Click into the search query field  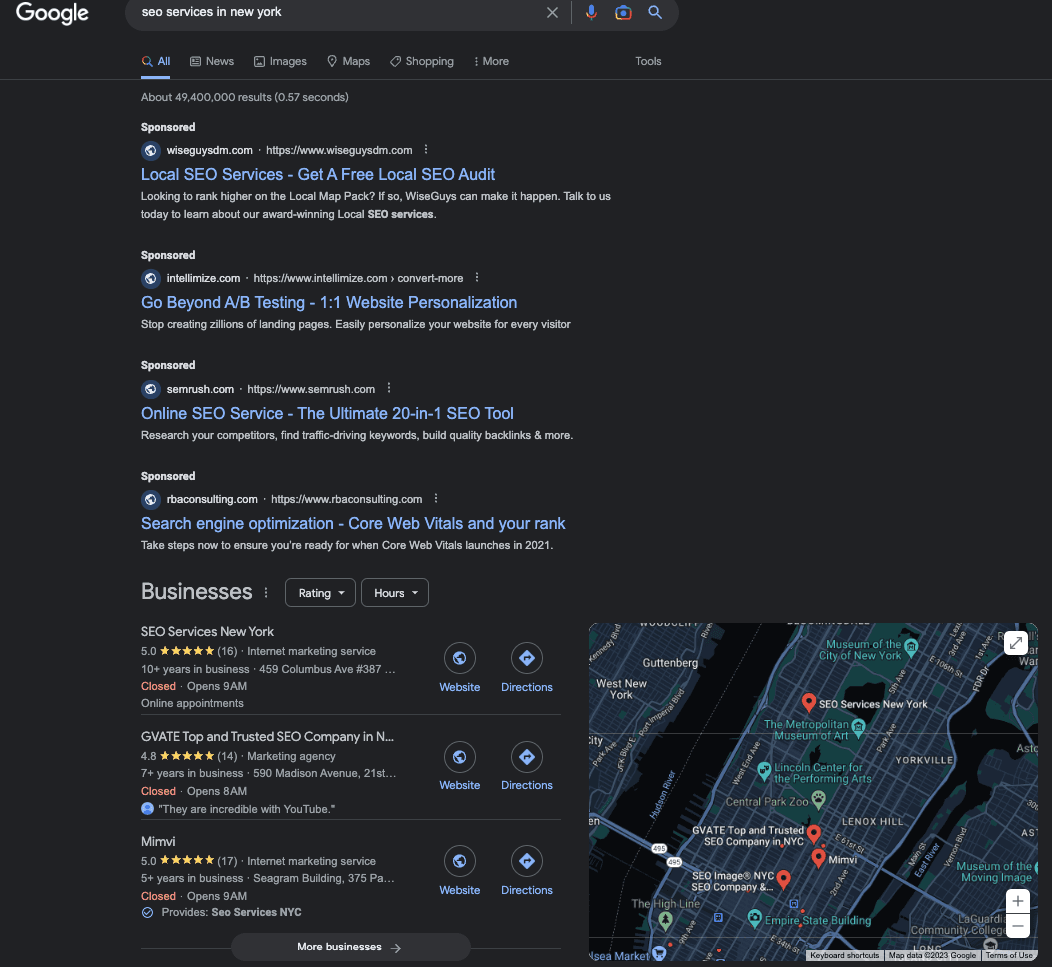point(335,12)
